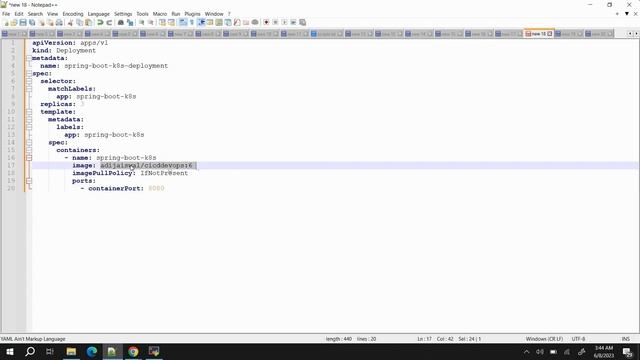This screenshot has width=640, height=360.
Task: Show the Document Map panel
Action: 219,22
